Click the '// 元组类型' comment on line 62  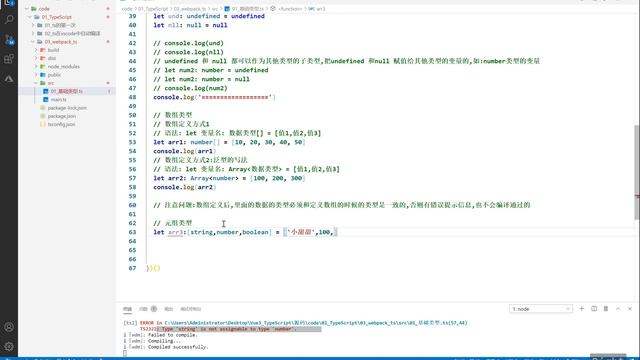(x=173, y=223)
